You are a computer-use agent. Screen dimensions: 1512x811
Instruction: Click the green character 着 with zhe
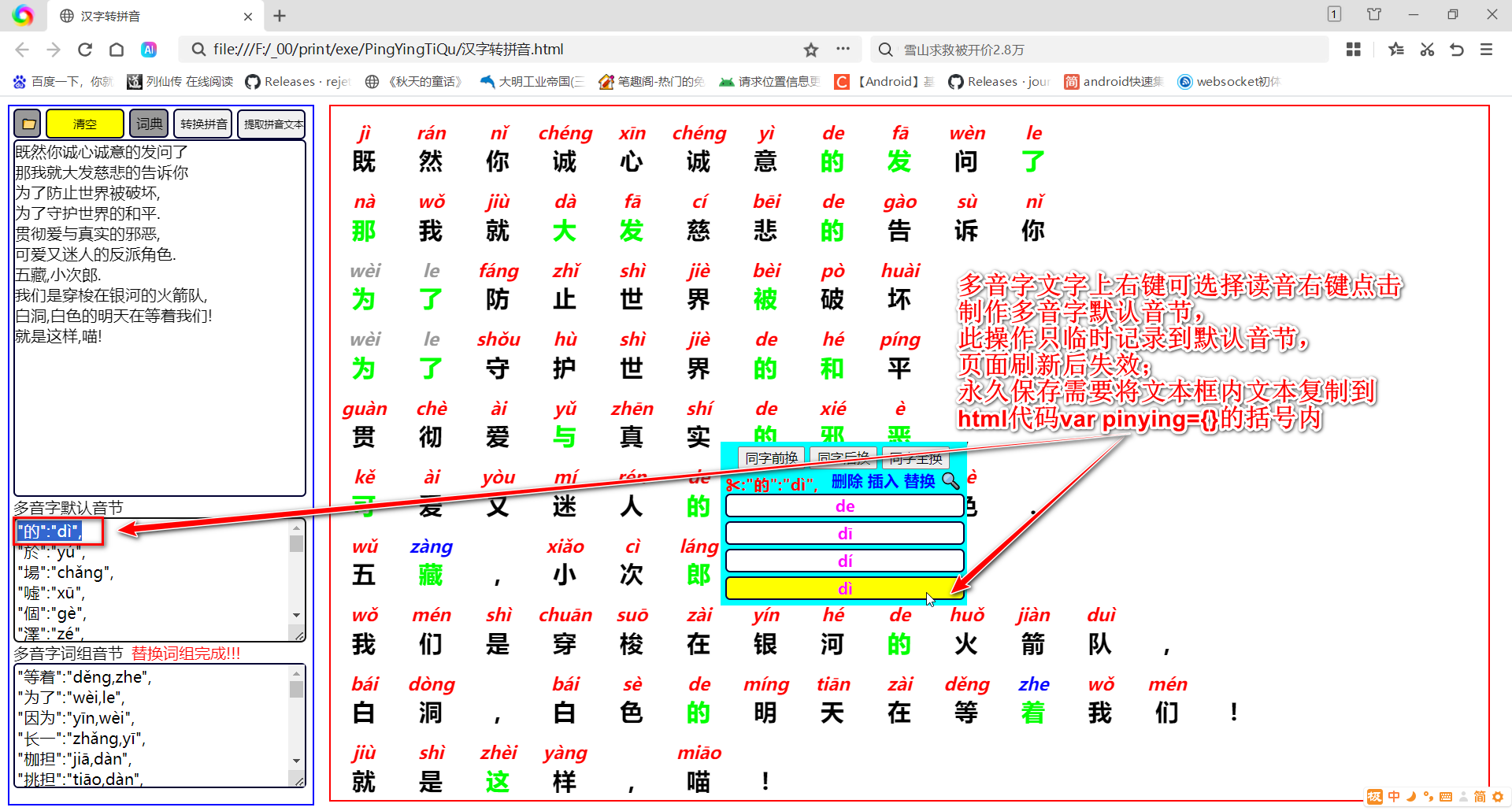click(x=1032, y=713)
